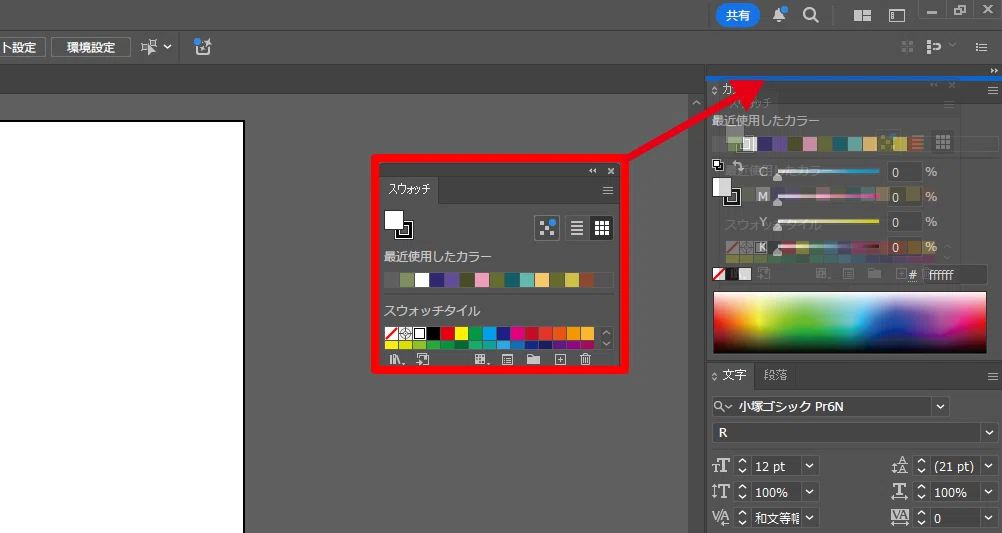The width and height of the screenshot is (1002, 533).
Task: Pick the None swatch in Swatches panel tiles
Action: 392,334
